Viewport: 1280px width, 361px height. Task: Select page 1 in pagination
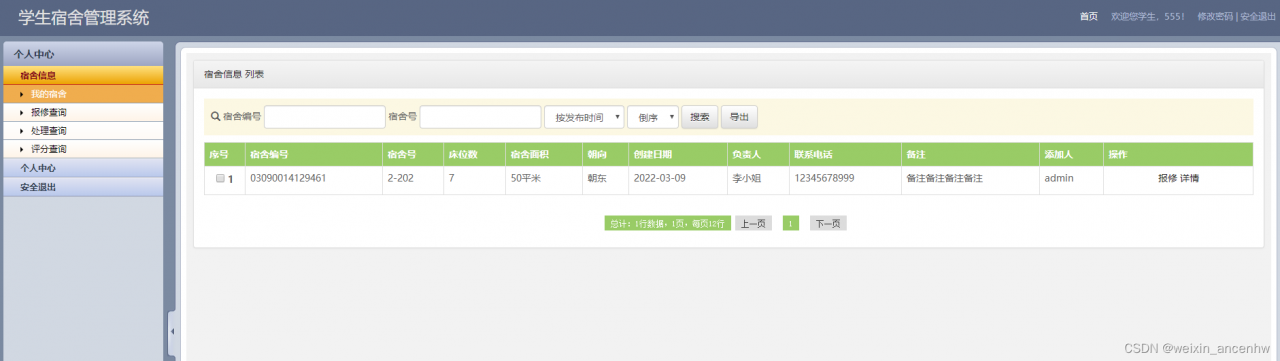click(x=790, y=223)
